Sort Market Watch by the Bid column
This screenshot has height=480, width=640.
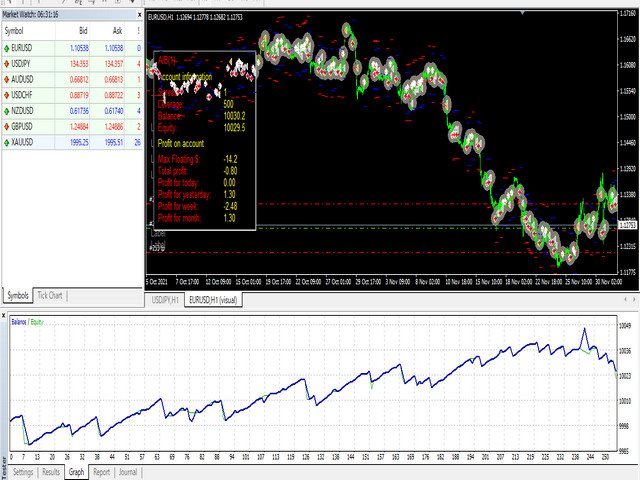(83, 30)
